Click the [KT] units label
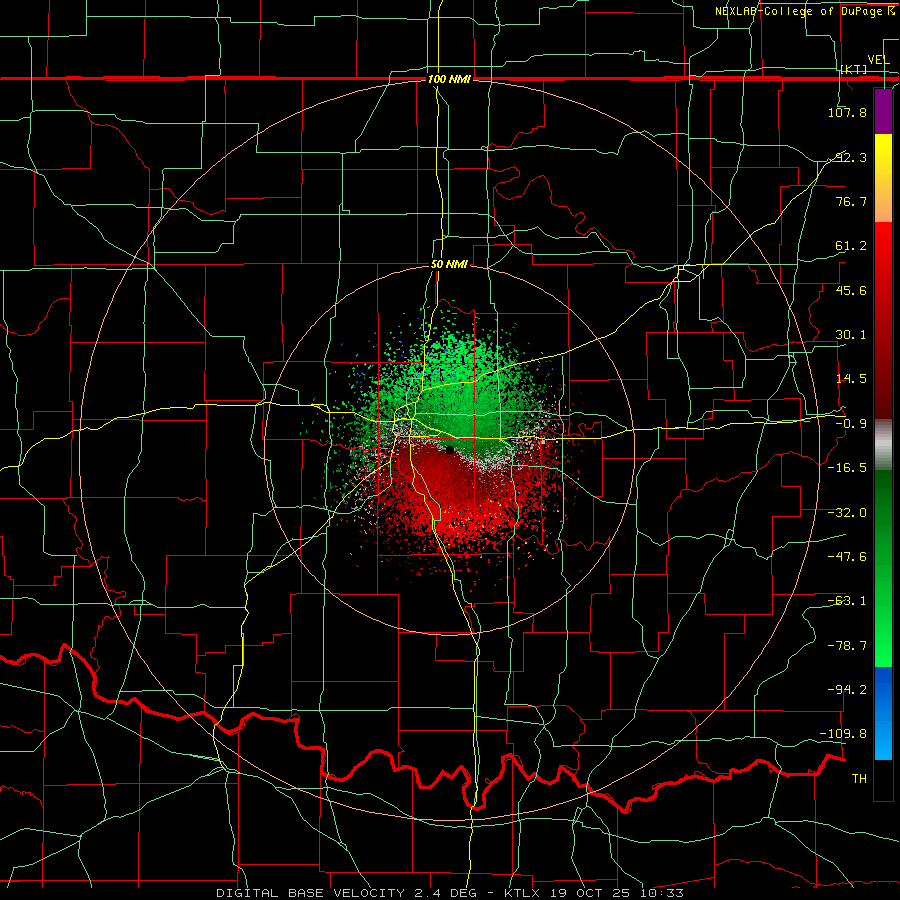Screen dimensions: 900x900 click(x=854, y=69)
